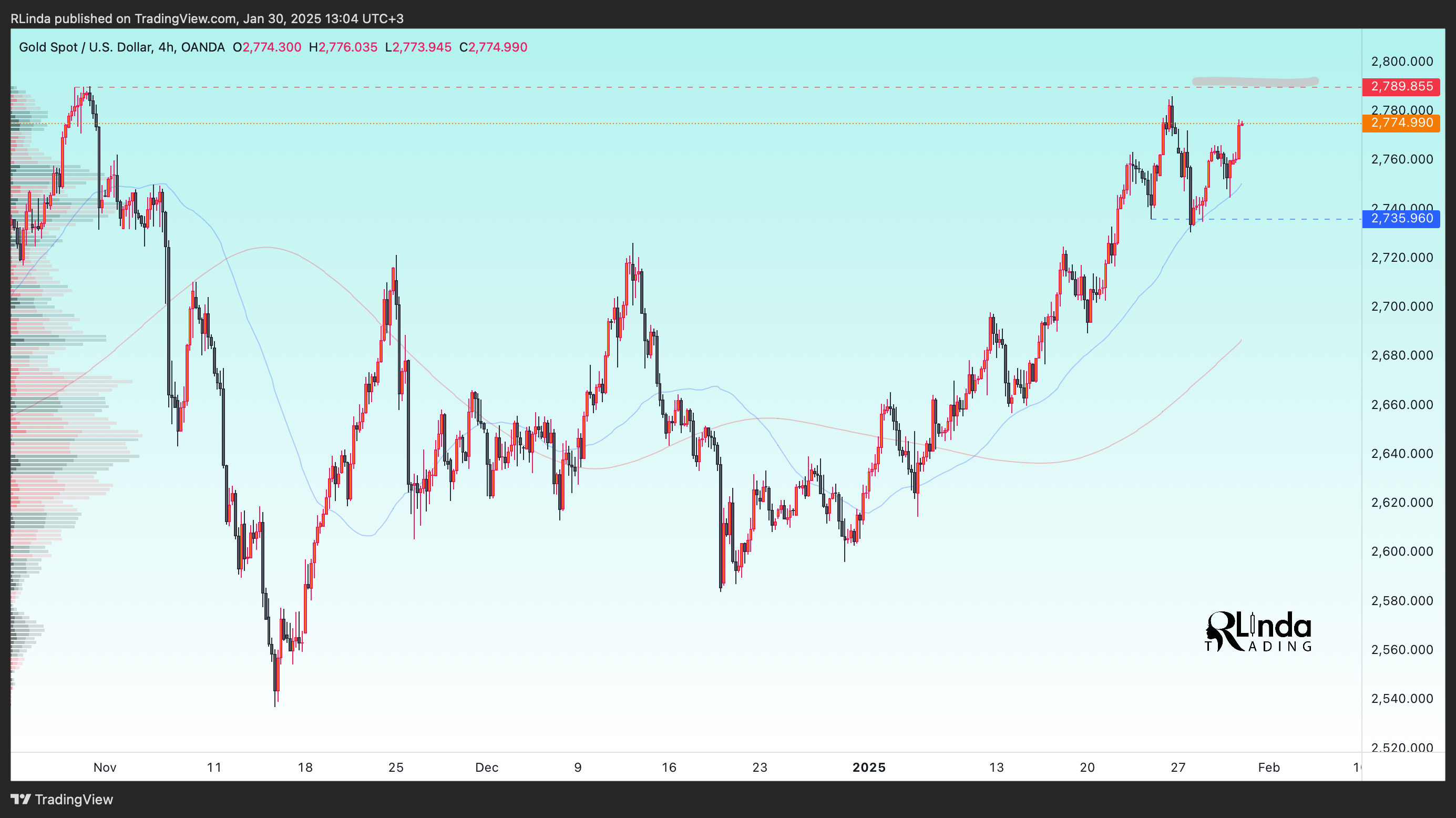Screen dimensions: 1456x818
Task: Click the Gold Spot / U.S. Dollar title
Action: click(x=121, y=47)
